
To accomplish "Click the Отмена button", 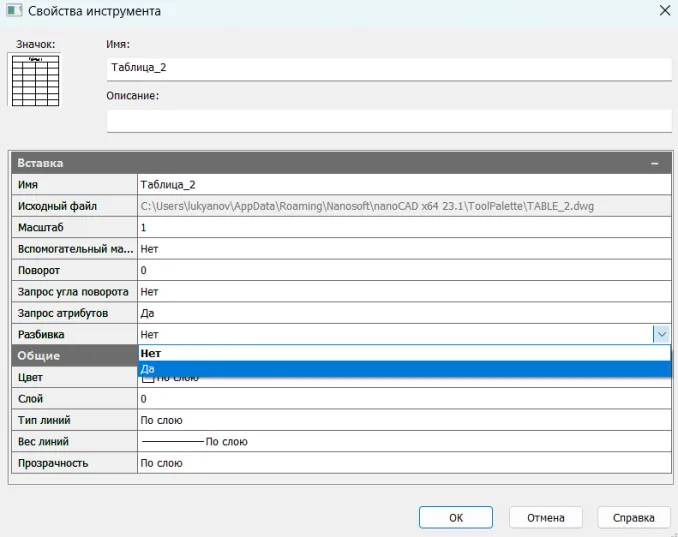I will point(546,517).
